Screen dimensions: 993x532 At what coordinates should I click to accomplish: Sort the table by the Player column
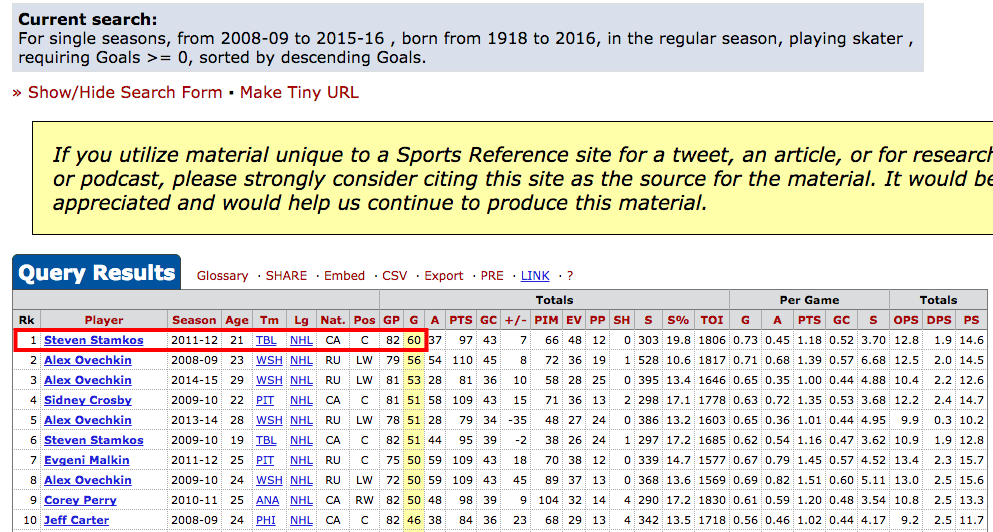pyautogui.click(x=104, y=320)
